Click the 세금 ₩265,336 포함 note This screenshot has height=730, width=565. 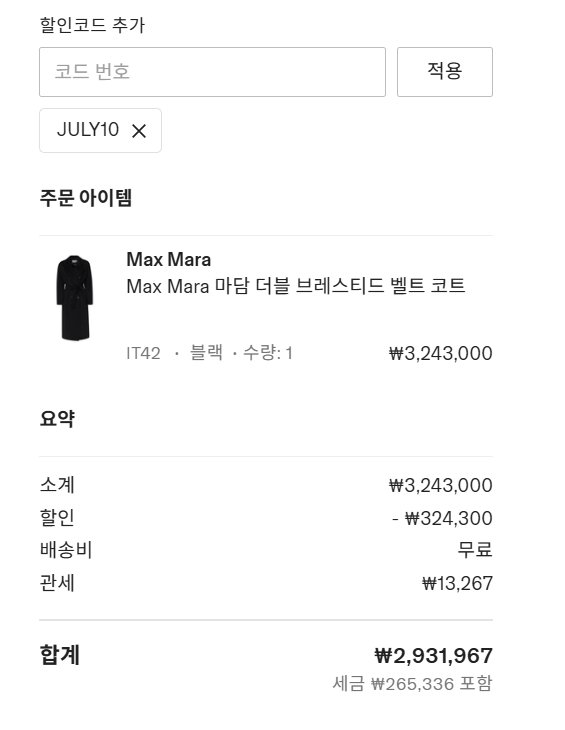point(412,683)
